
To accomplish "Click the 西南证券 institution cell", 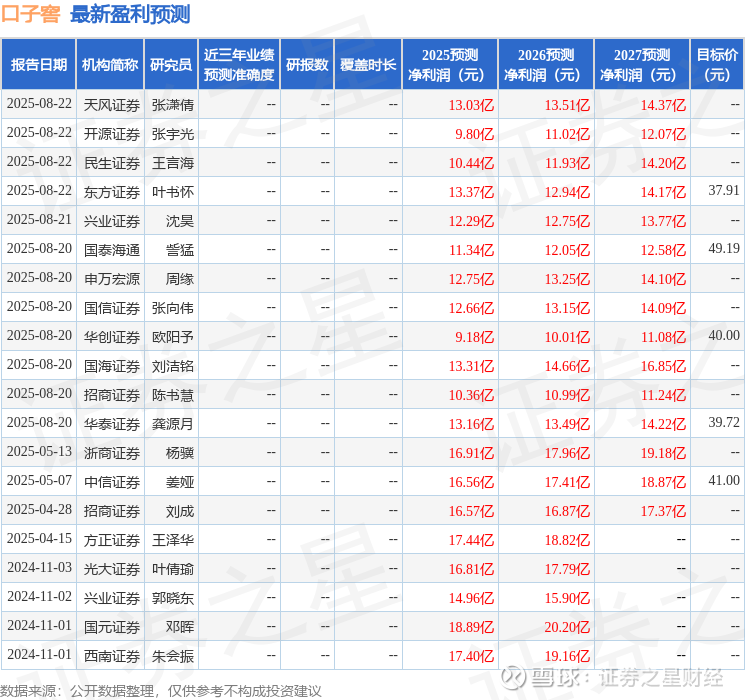I will coord(112,656).
